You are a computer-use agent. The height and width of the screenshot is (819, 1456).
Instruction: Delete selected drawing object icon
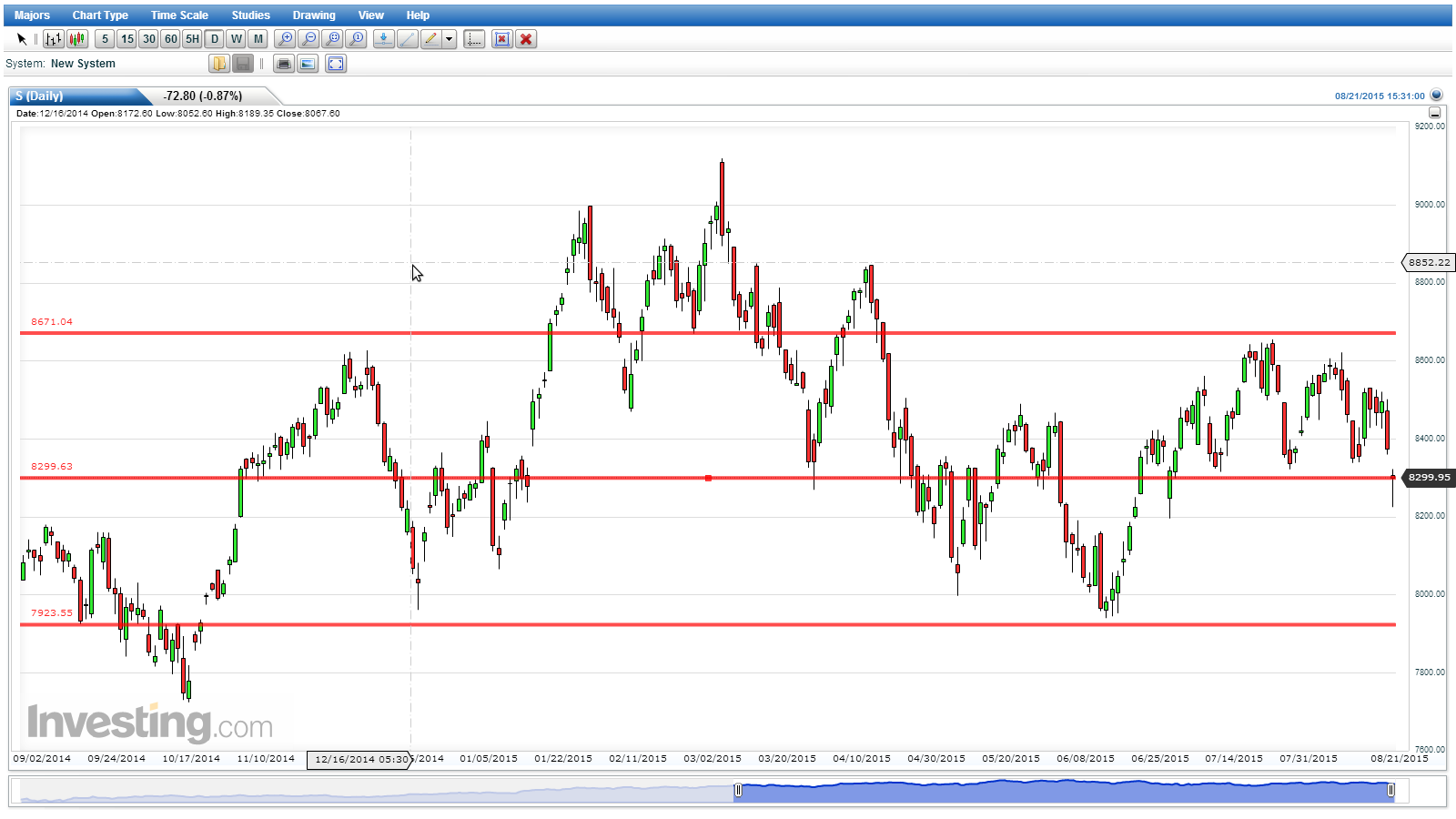pyautogui.click(x=501, y=39)
